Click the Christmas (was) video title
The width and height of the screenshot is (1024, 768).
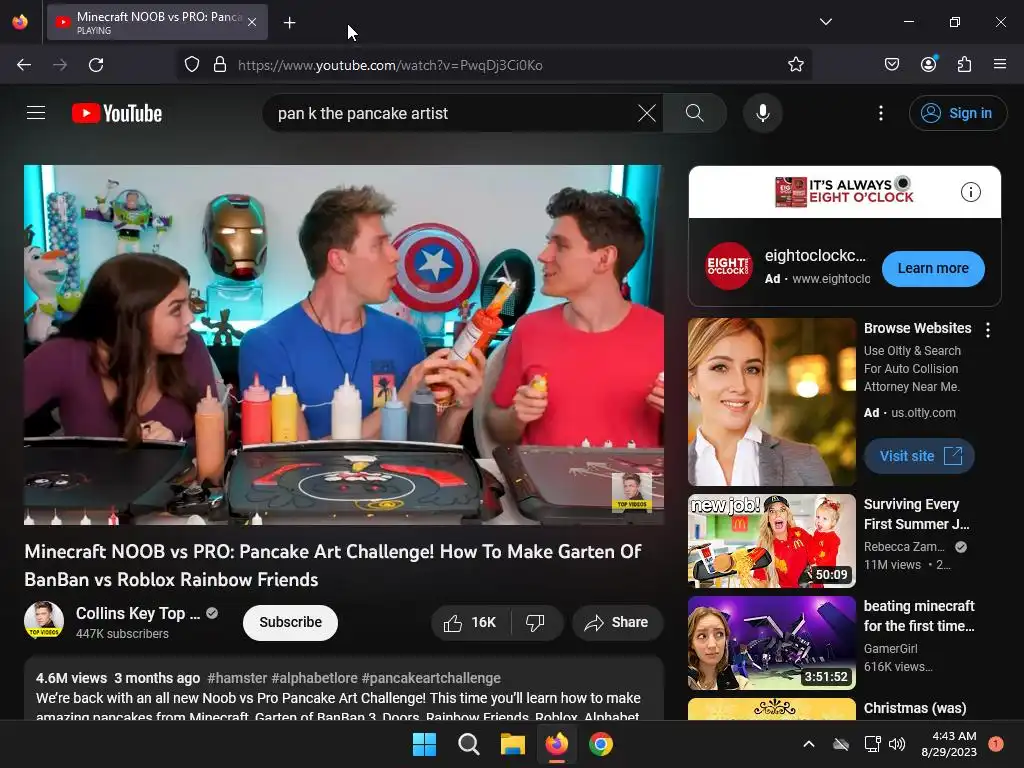coord(914,708)
